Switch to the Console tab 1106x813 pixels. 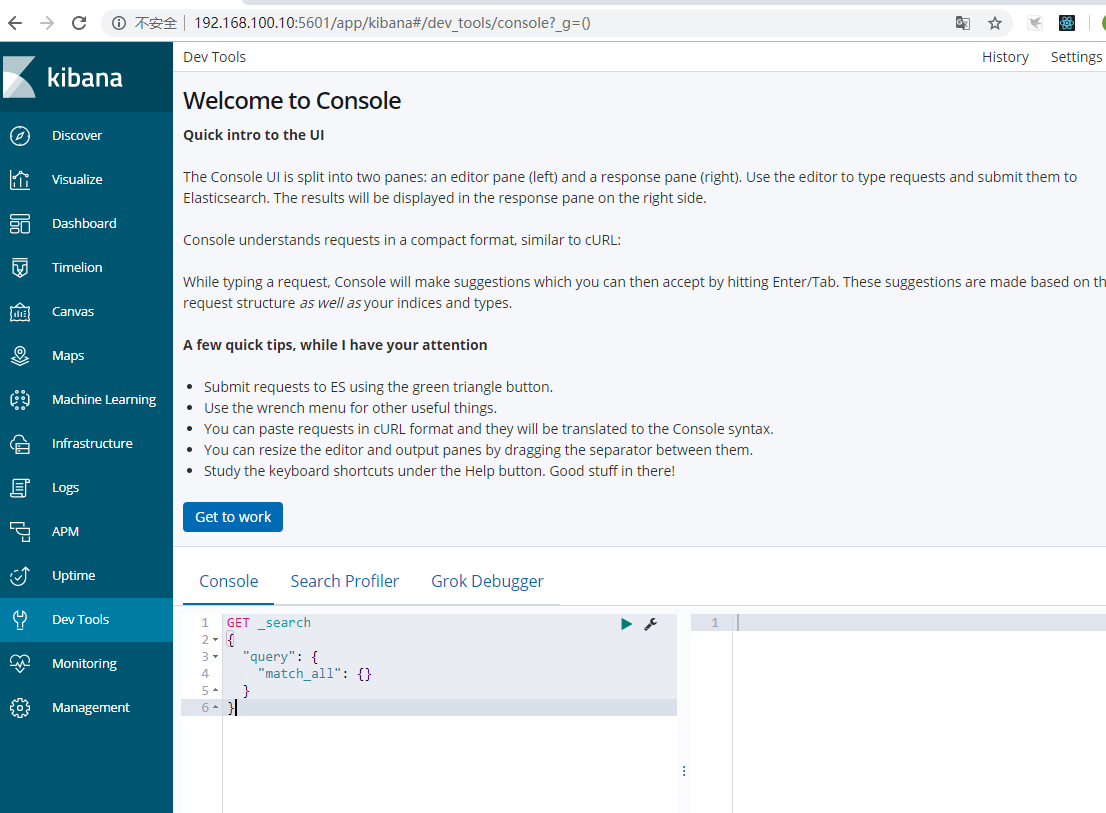coord(229,582)
